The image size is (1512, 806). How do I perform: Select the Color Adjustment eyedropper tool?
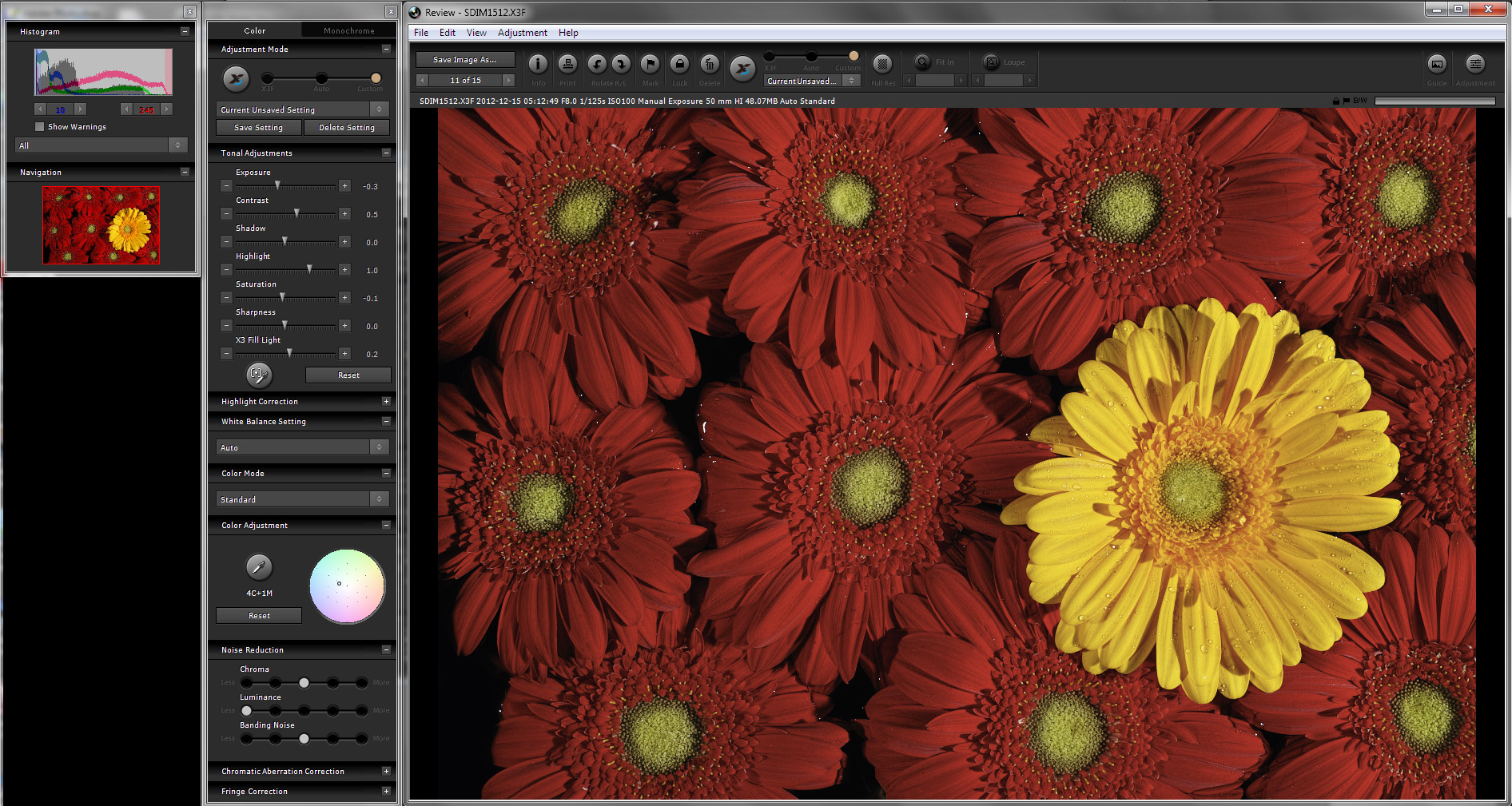pos(258,567)
